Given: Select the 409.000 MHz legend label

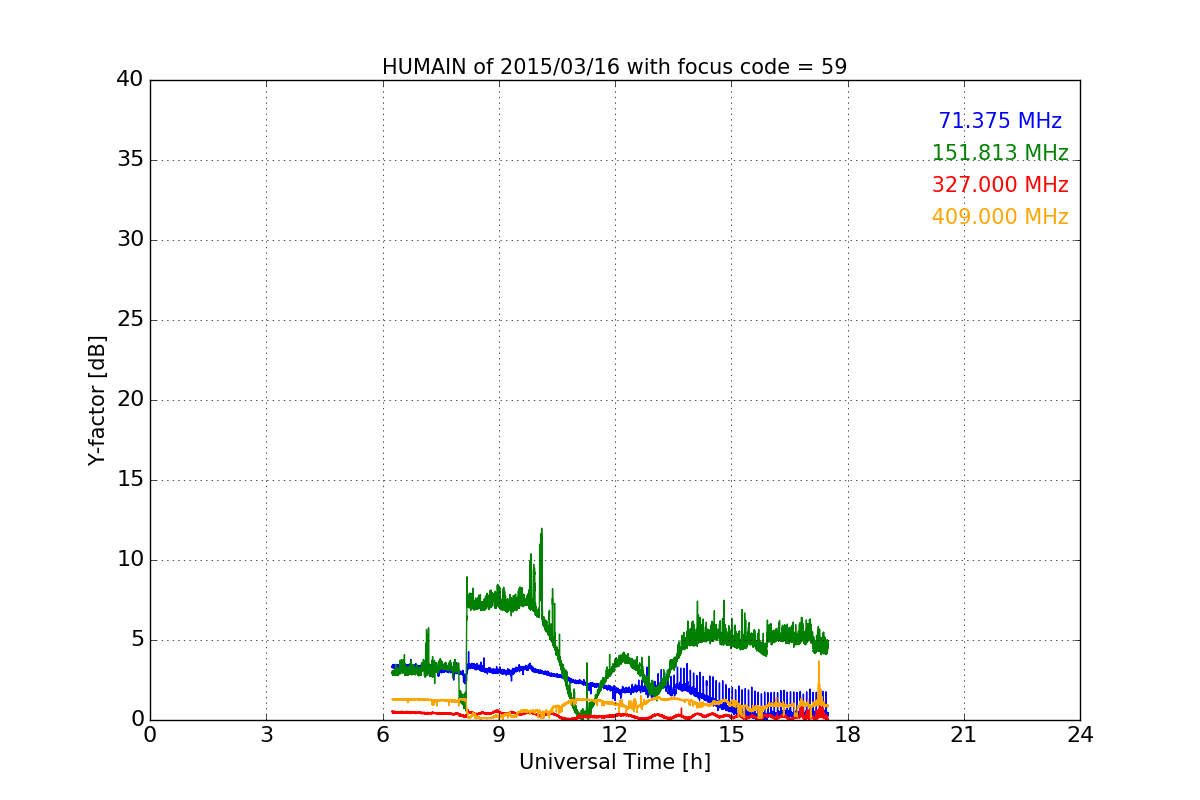Looking at the screenshot, I should click(x=1000, y=217).
